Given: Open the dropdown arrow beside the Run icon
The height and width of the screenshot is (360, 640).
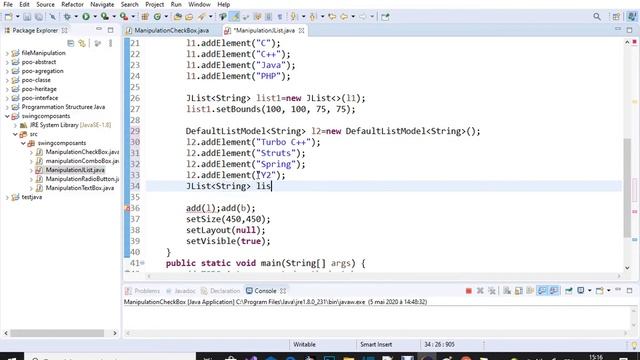Looking at the screenshot, I should [95, 17].
